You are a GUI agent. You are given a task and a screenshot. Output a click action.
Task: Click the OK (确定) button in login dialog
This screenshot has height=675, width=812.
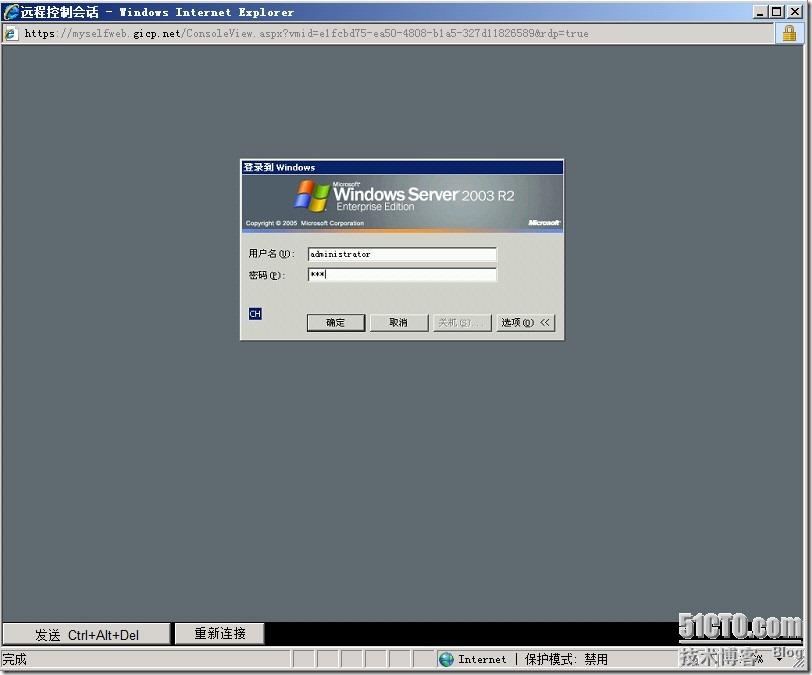[336, 322]
